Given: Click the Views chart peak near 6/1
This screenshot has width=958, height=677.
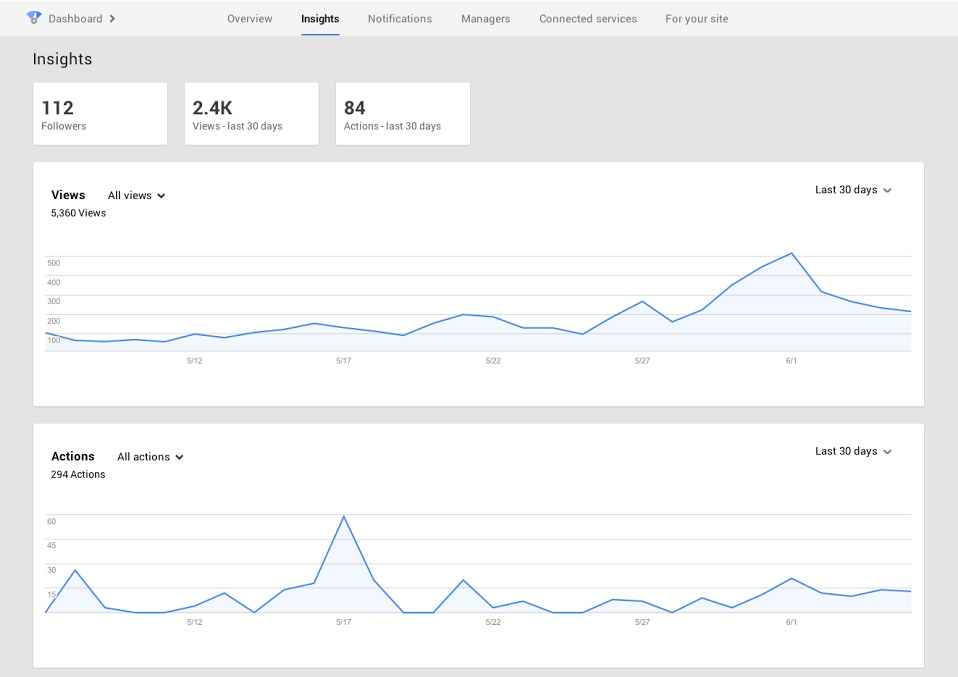Looking at the screenshot, I should point(791,253).
